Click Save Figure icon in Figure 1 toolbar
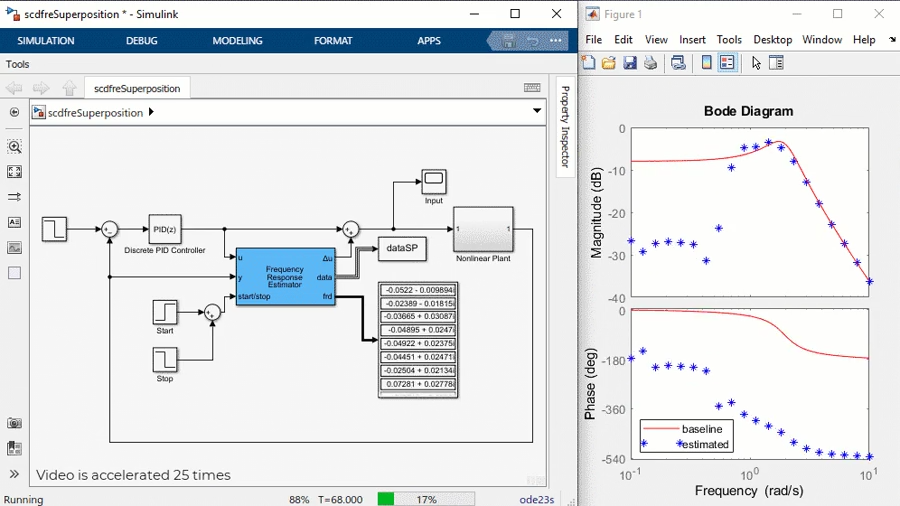The image size is (900, 506). [x=630, y=63]
